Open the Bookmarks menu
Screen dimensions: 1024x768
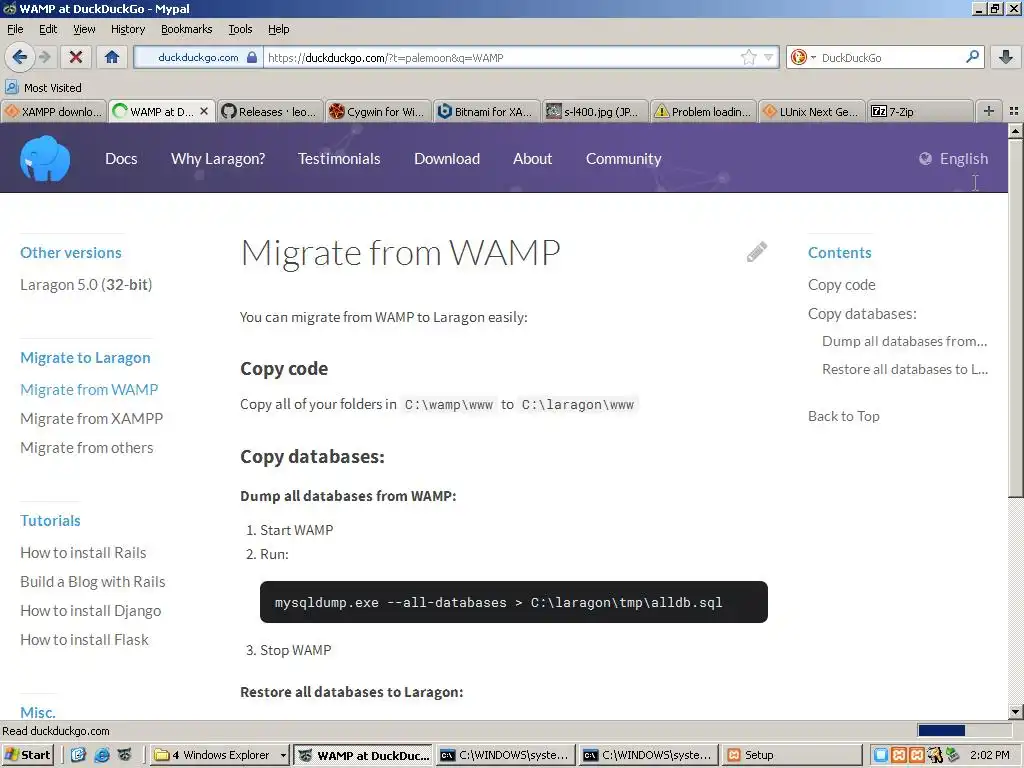click(x=187, y=29)
